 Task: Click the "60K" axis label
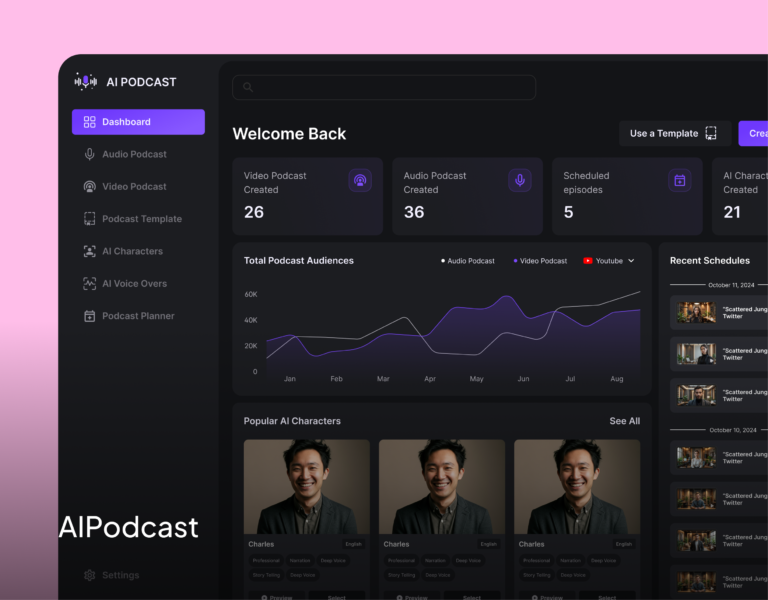pos(251,294)
